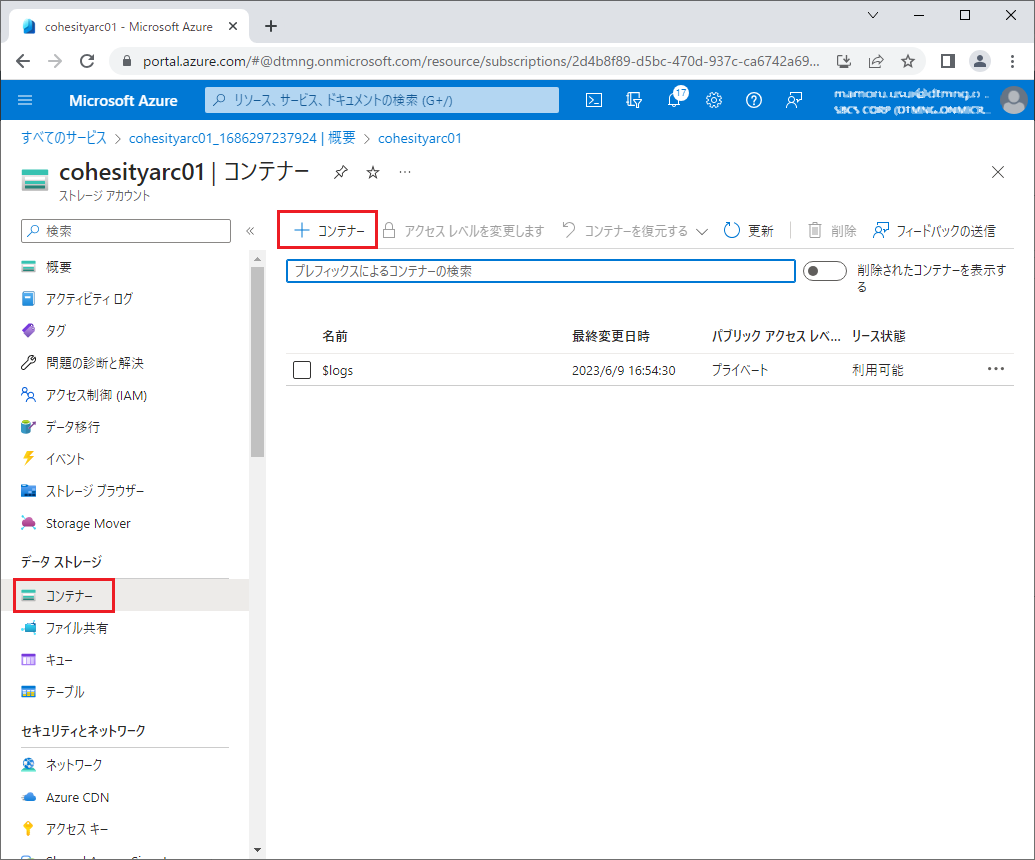This screenshot has width=1035, height=860.
Task: Open the Directories and subscriptions filter
Action: pos(634,100)
